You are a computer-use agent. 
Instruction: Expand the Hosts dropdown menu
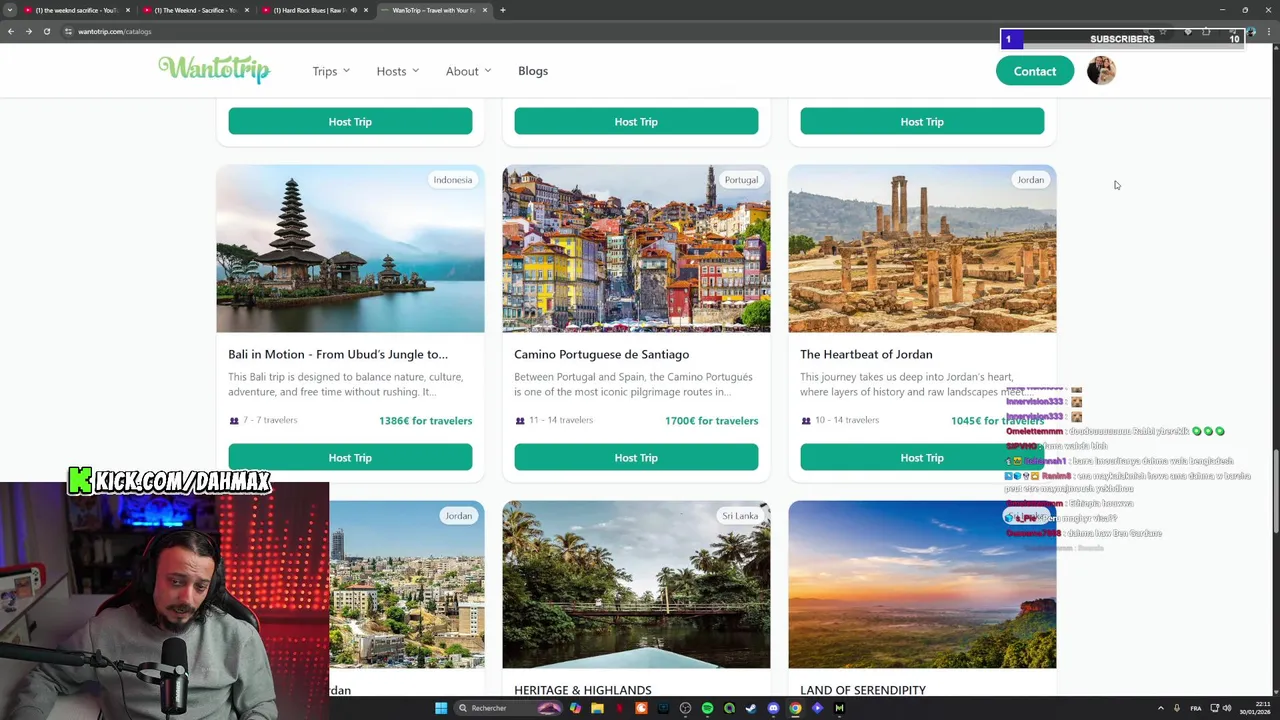[x=398, y=71]
